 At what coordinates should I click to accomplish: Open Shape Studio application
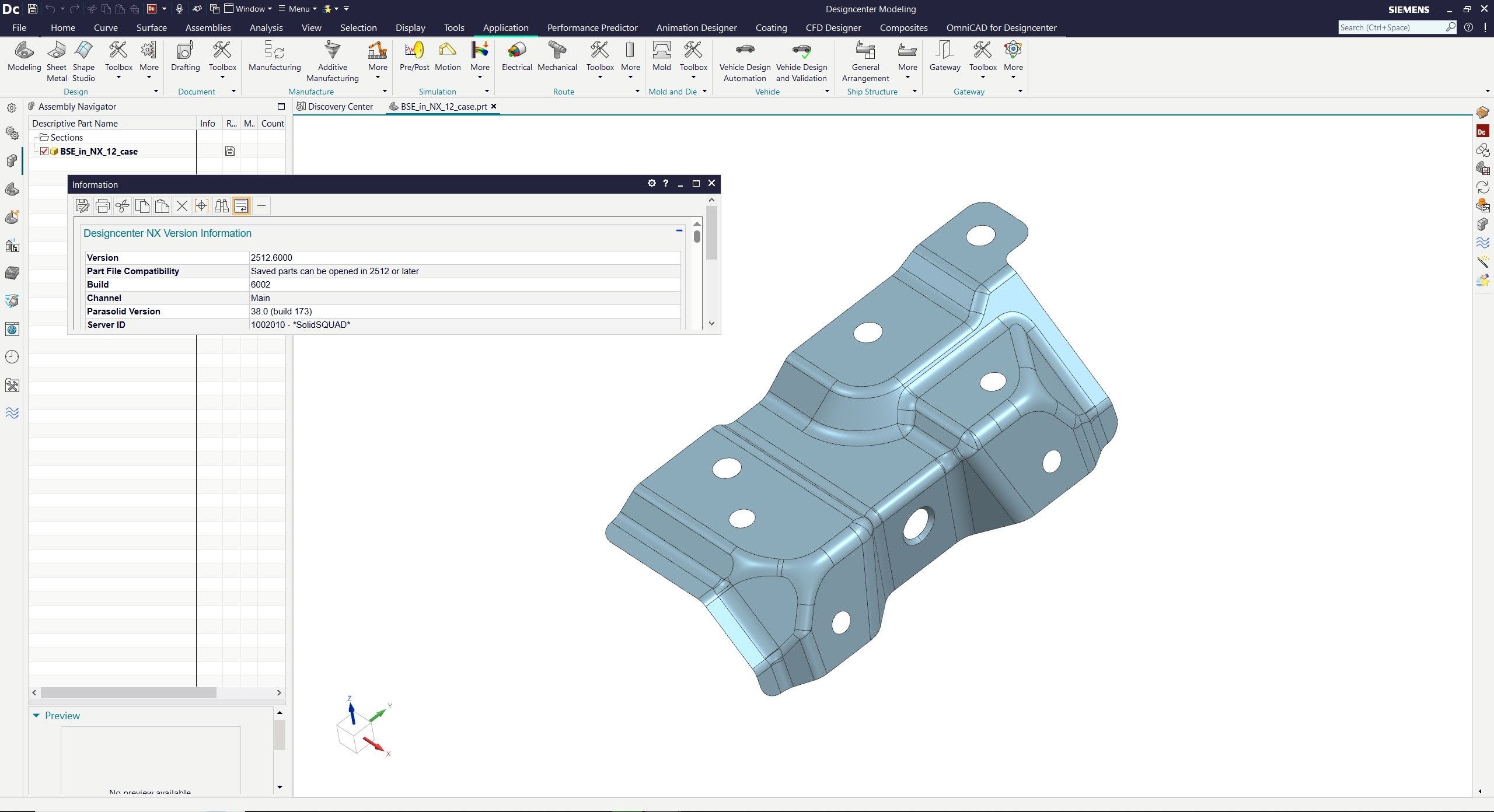point(83,61)
